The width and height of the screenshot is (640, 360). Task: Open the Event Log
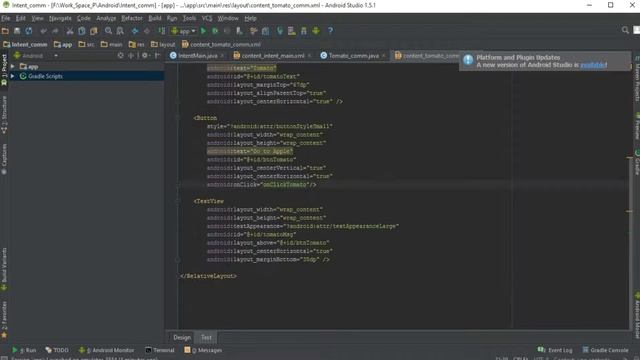point(555,350)
